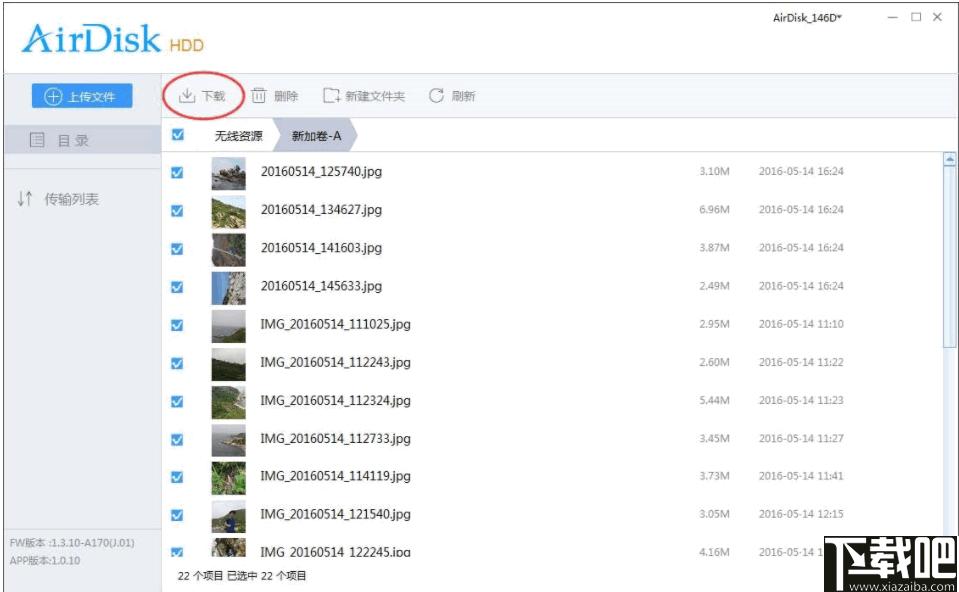
Task: Maximize the AirDisk window
Action: (x=916, y=17)
